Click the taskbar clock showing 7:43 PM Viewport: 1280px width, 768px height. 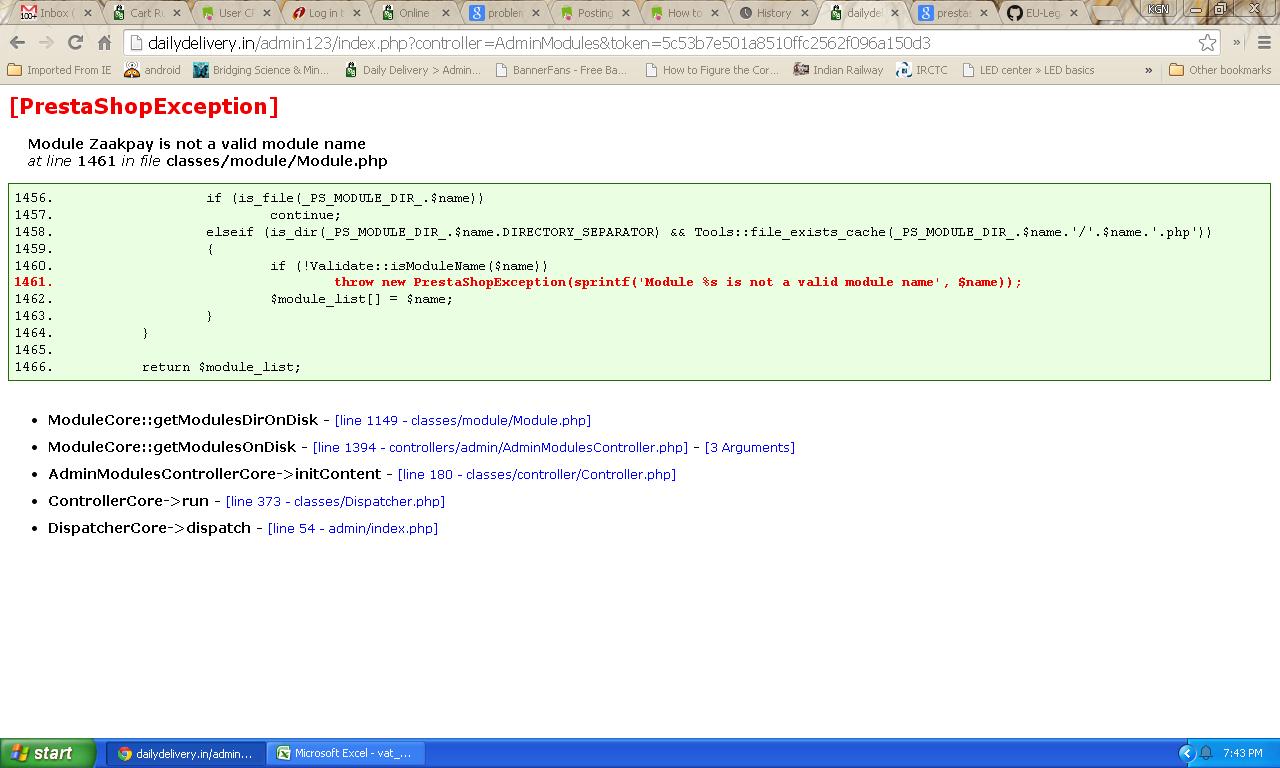1242,753
